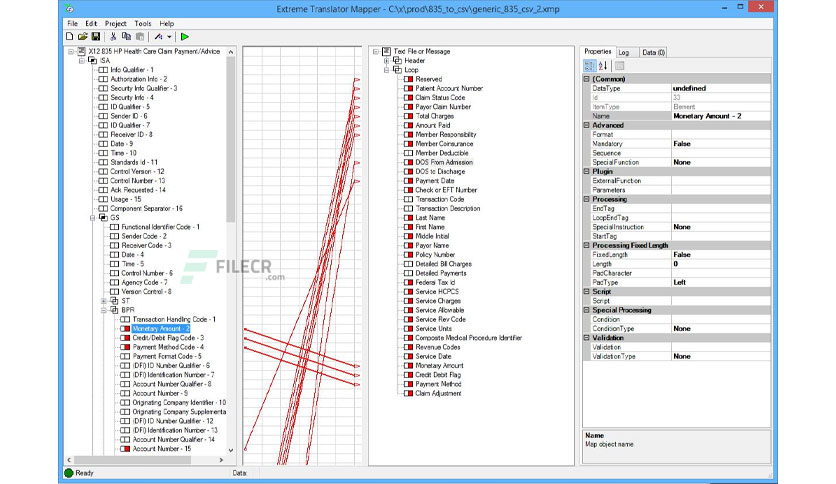836x484 pixels.
Task: Sort properties alphabetically with A-Z icon
Action: (602, 66)
